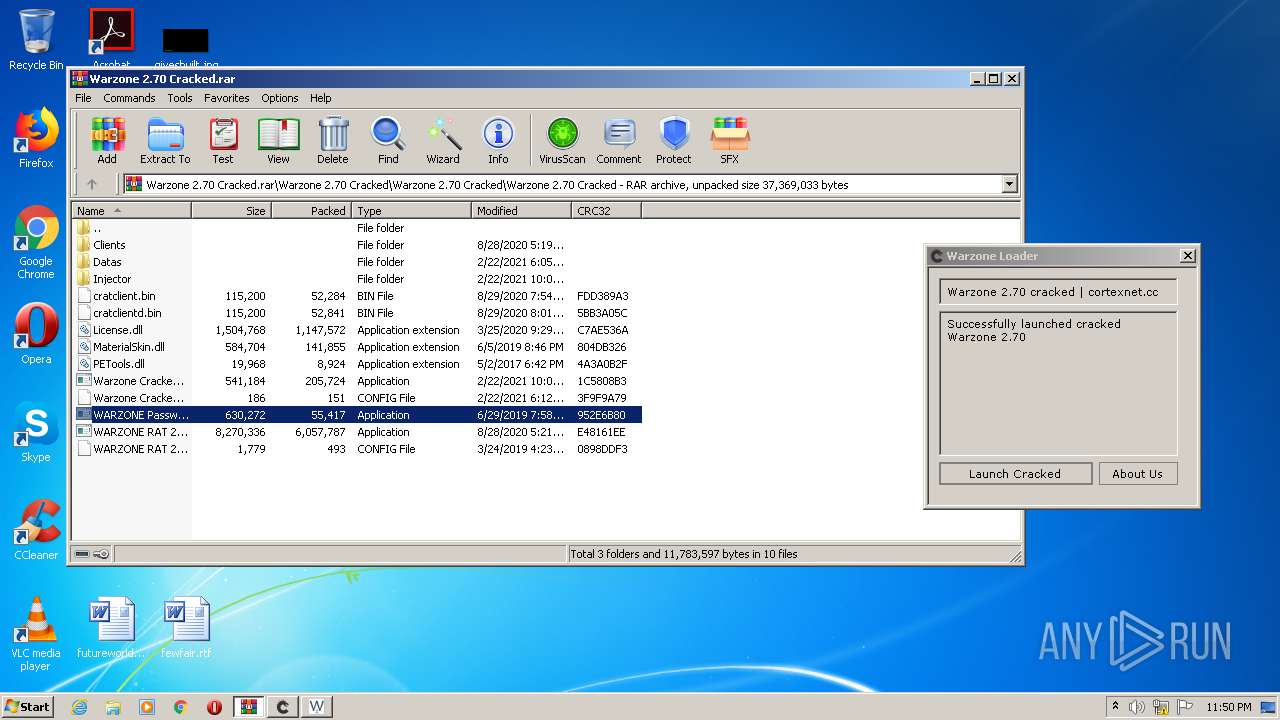Open the Find magnifier icon

pyautogui.click(x=388, y=140)
